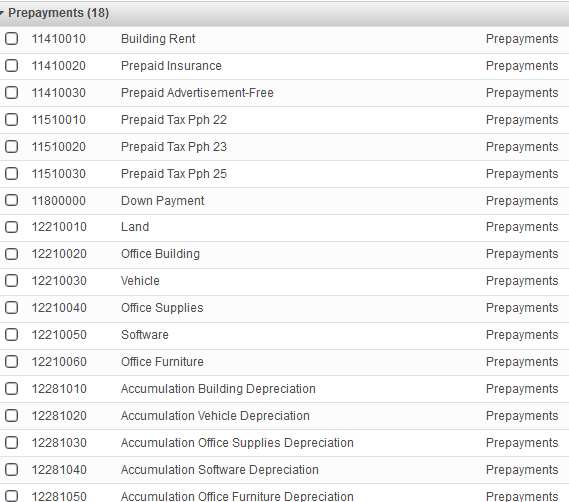Enable the checkbox for Prepaid Tax Pph 22
The width and height of the screenshot is (569, 502).
point(11,119)
